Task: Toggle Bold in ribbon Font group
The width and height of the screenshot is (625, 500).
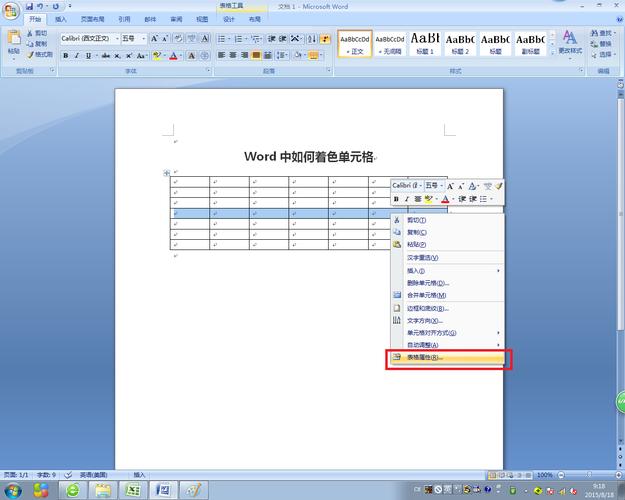Action: [x=66, y=56]
